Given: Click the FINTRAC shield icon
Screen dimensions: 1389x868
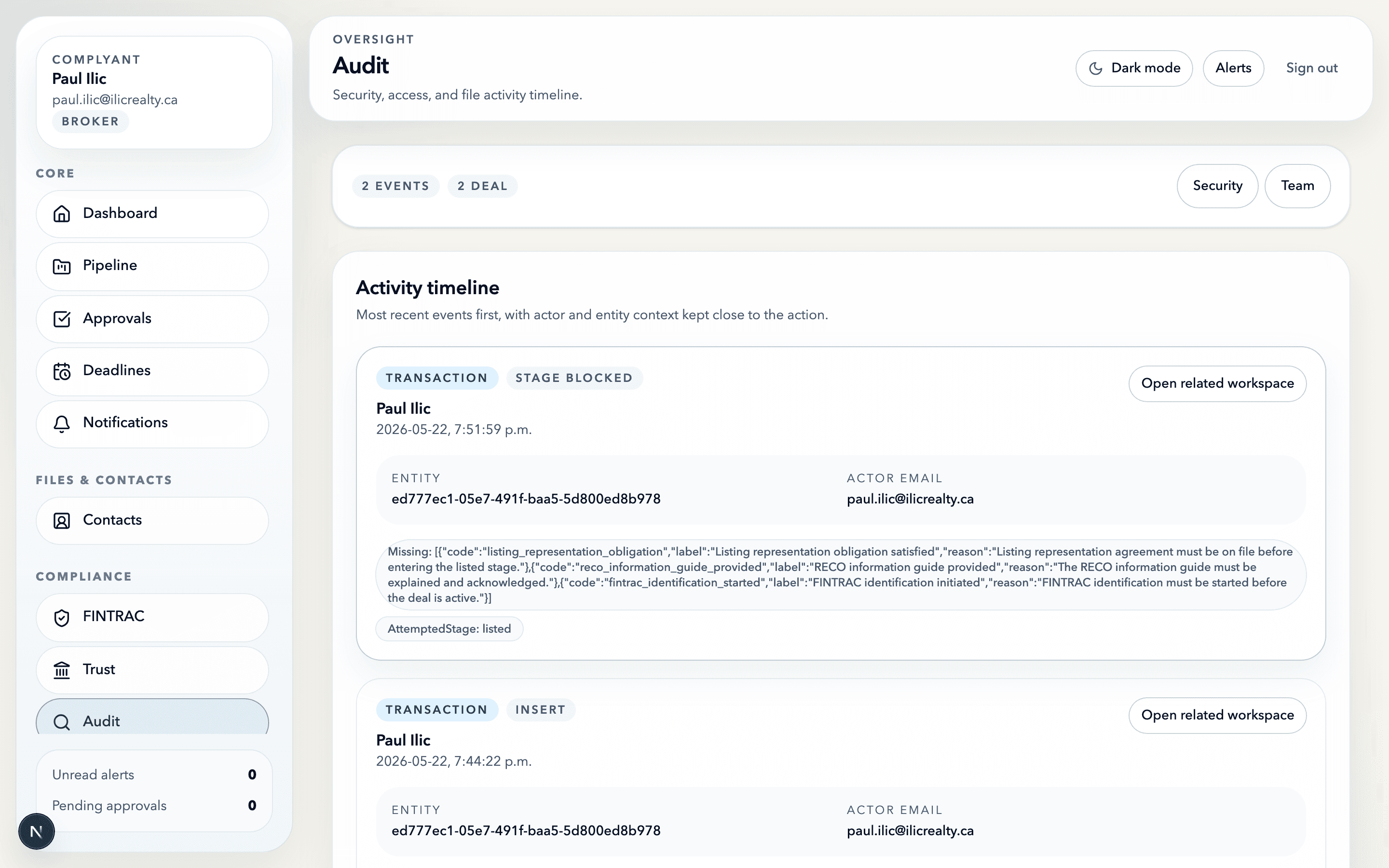Looking at the screenshot, I should (x=61, y=618).
